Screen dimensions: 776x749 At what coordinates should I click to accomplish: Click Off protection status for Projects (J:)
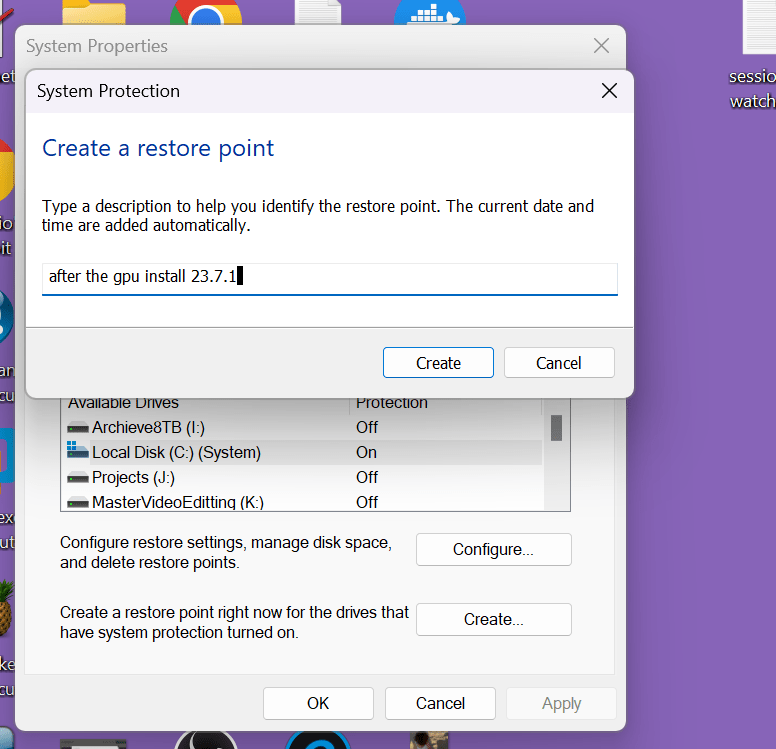point(367,477)
